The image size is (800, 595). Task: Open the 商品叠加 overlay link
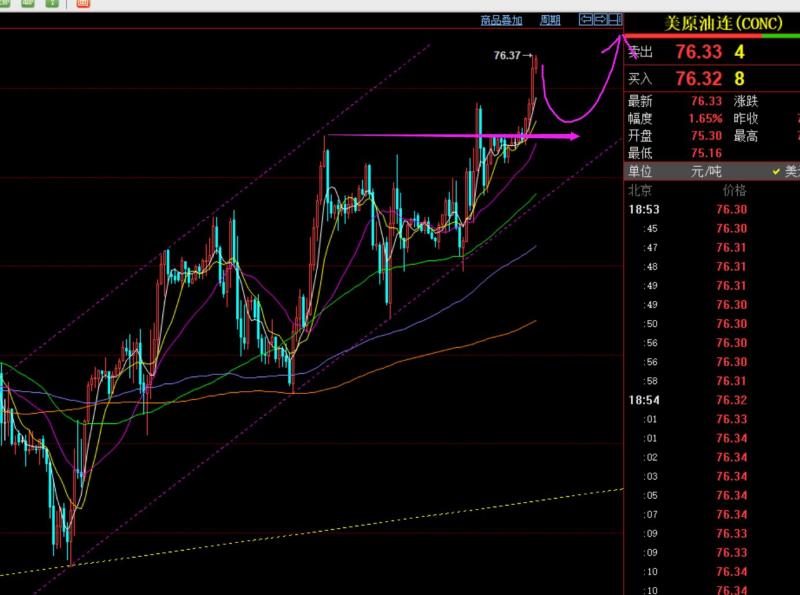pyautogui.click(x=501, y=20)
